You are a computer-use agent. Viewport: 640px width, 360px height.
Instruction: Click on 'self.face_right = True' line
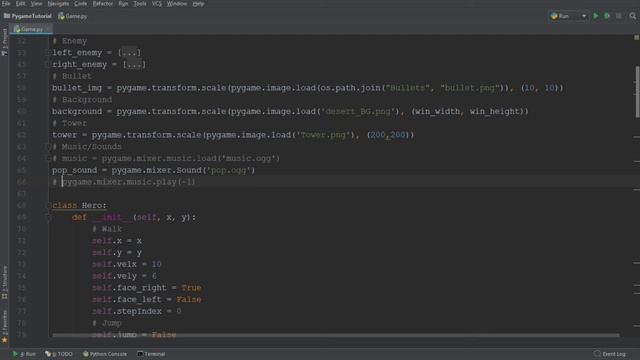point(147,288)
